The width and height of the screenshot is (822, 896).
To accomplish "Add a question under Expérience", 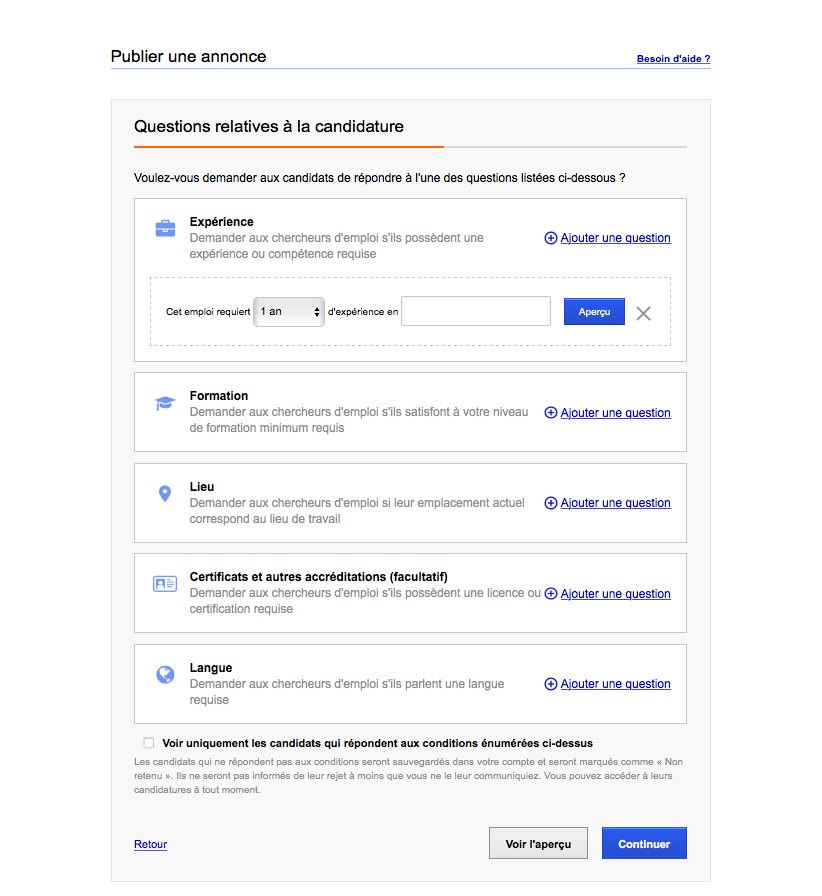I will point(615,238).
